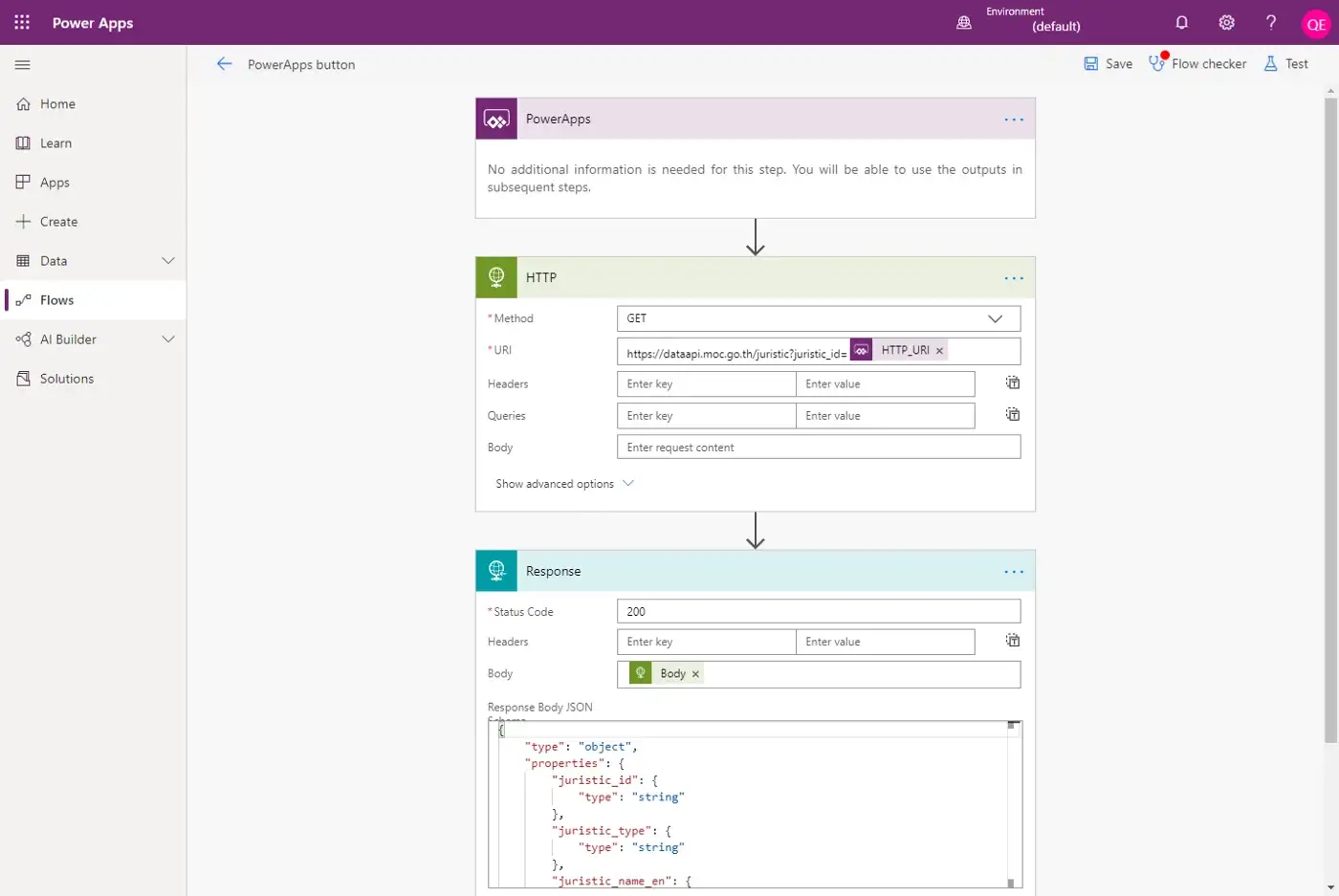
Task: Open the PowerApps step ellipsis menu
Action: (x=1014, y=120)
